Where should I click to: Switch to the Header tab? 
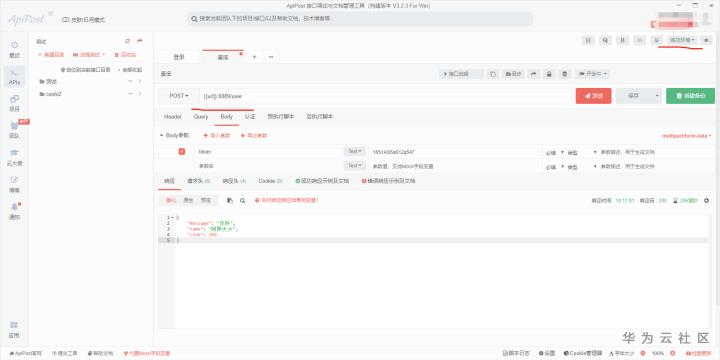[x=173, y=117]
